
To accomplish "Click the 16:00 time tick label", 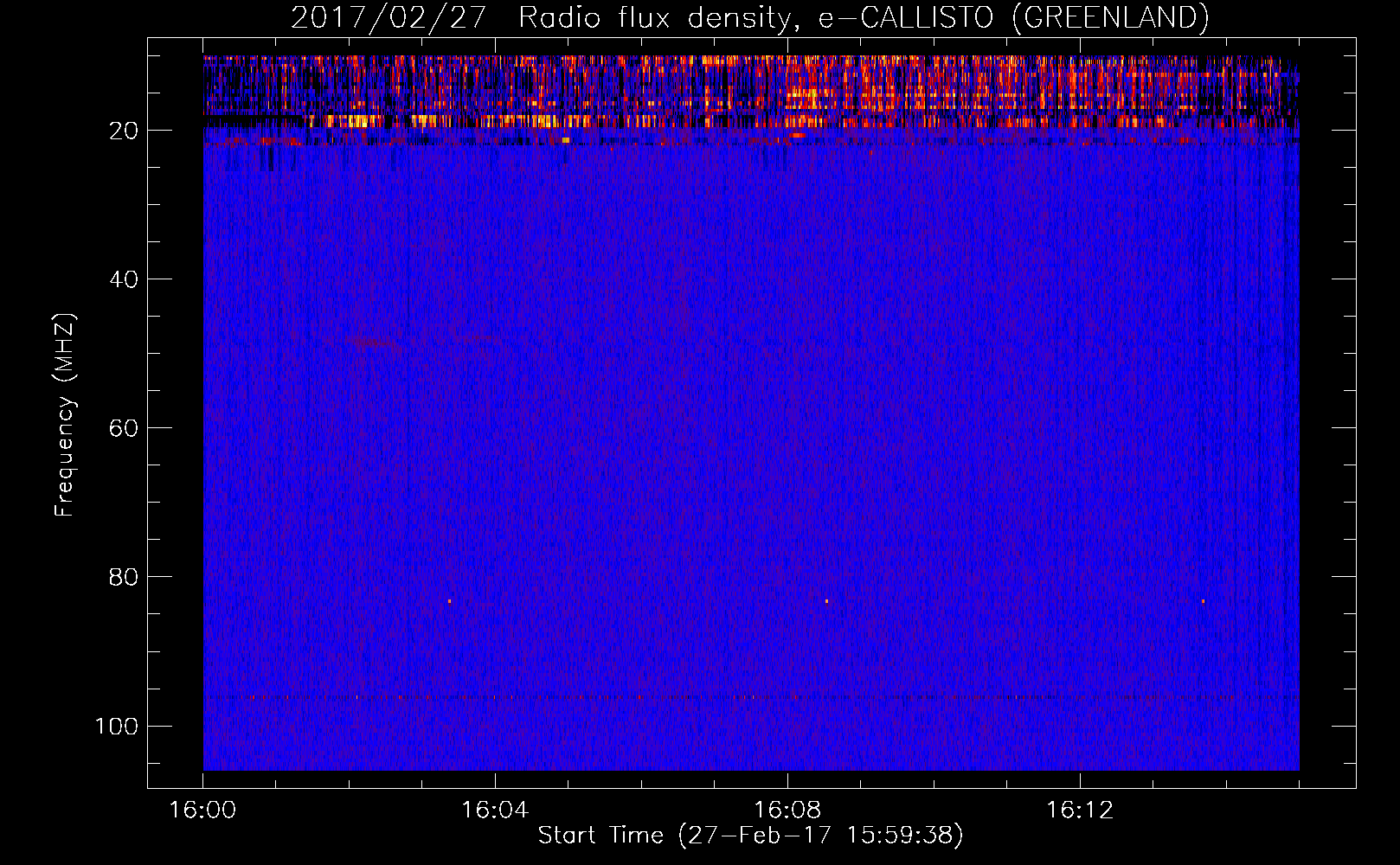I will coord(202,811).
